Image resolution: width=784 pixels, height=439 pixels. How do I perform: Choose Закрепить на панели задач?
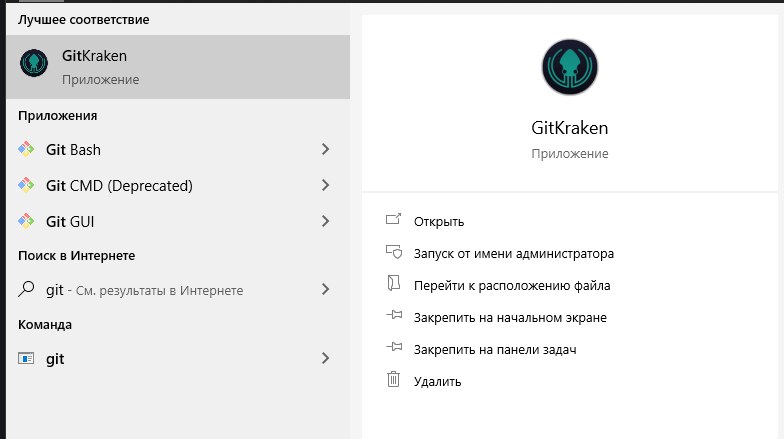495,350
